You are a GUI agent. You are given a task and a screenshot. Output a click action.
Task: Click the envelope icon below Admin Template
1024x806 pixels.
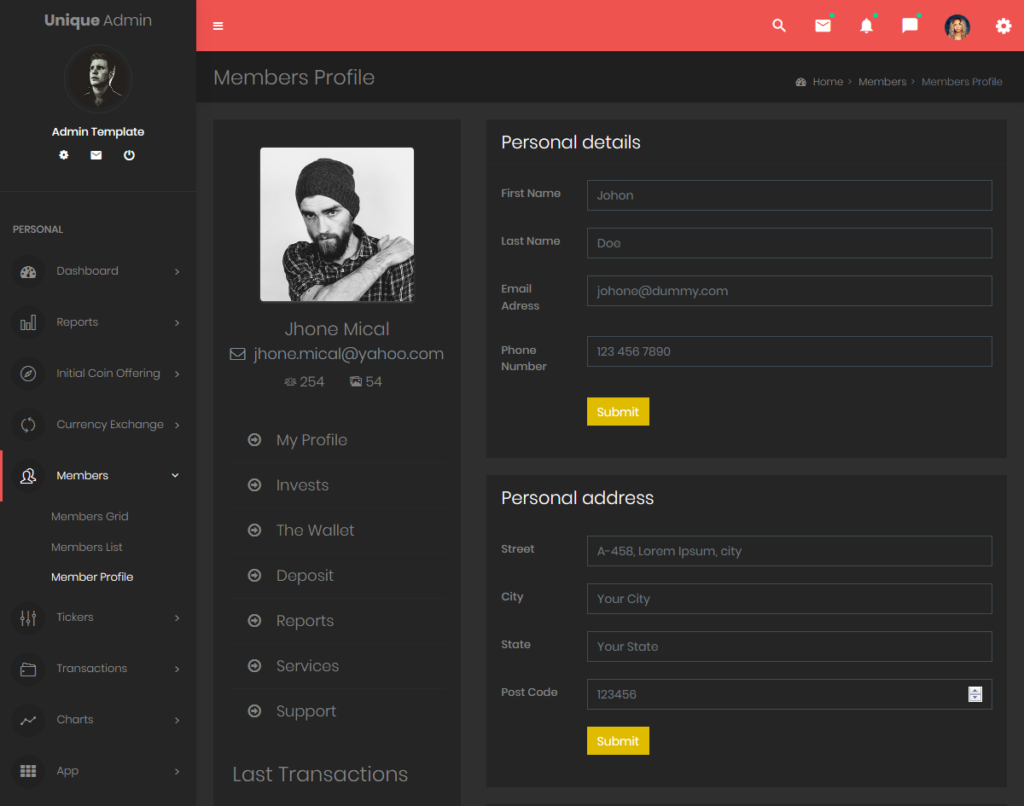pos(96,155)
